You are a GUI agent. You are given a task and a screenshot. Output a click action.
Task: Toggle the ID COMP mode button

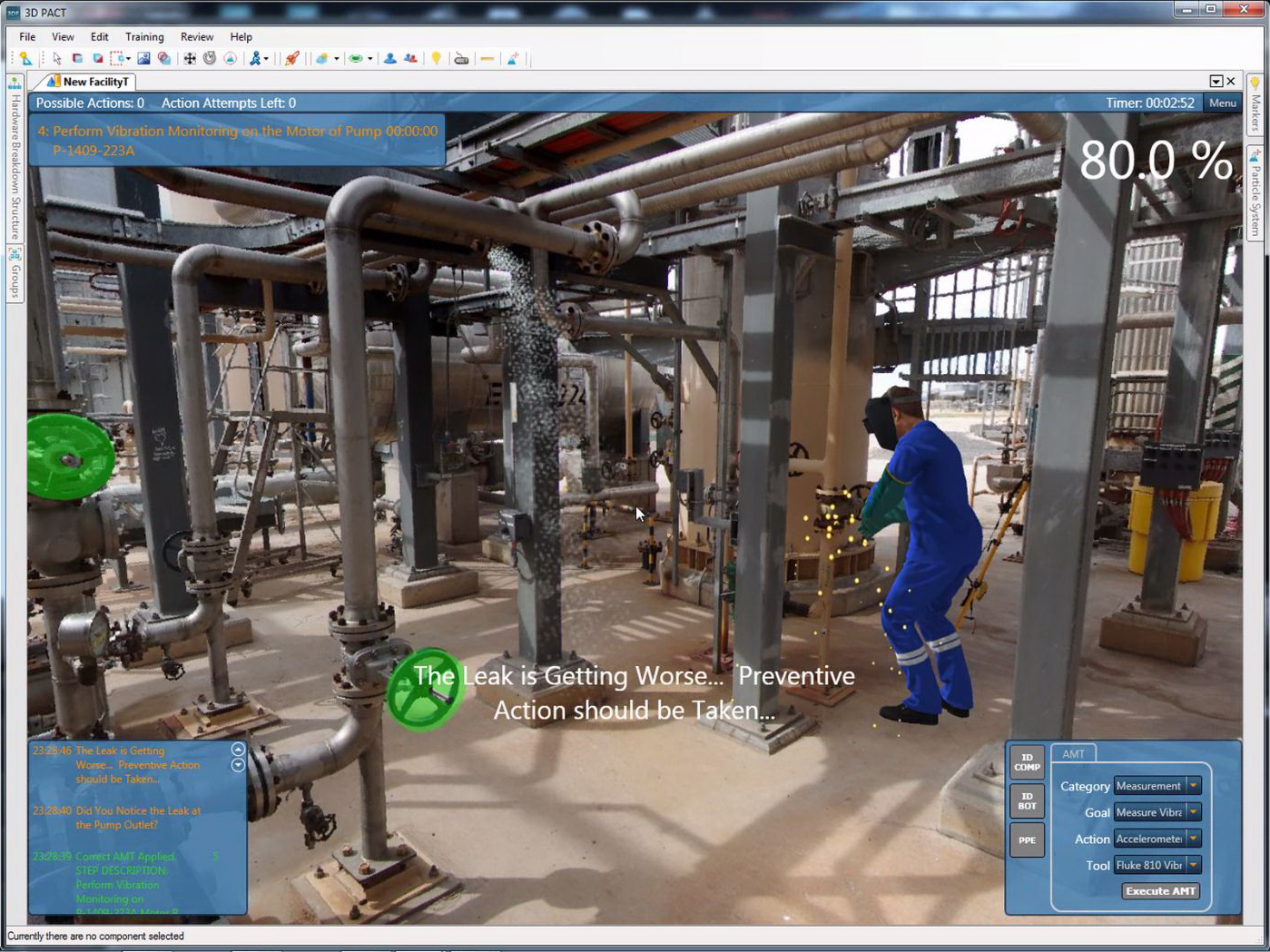coord(1027,762)
